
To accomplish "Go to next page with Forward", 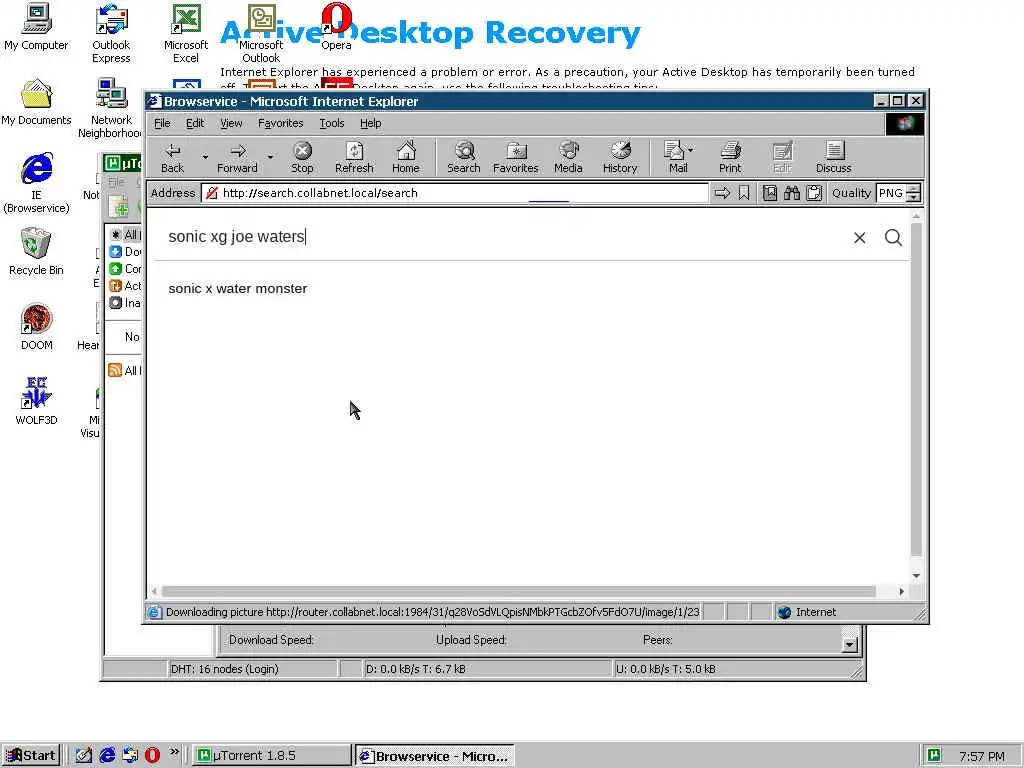I will point(238,158).
